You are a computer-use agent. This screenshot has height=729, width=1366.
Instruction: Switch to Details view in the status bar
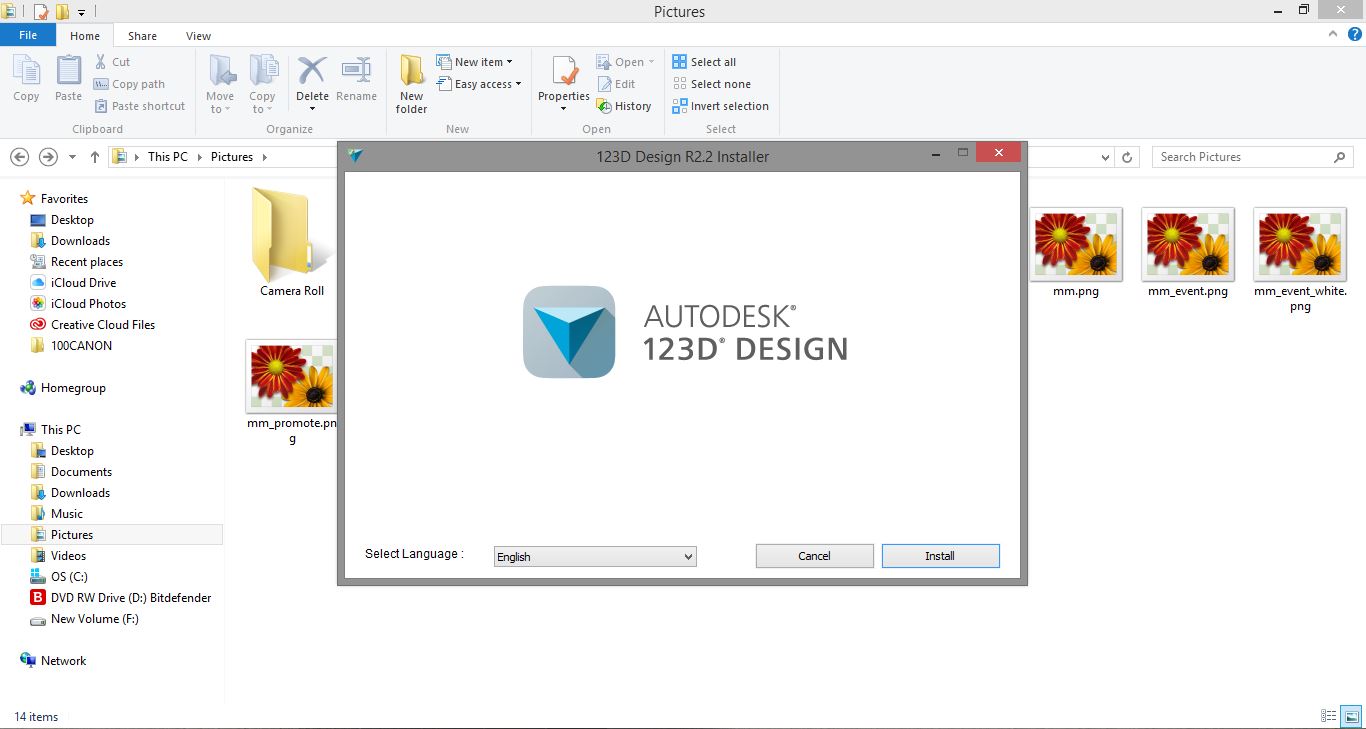coord(1329,716)
